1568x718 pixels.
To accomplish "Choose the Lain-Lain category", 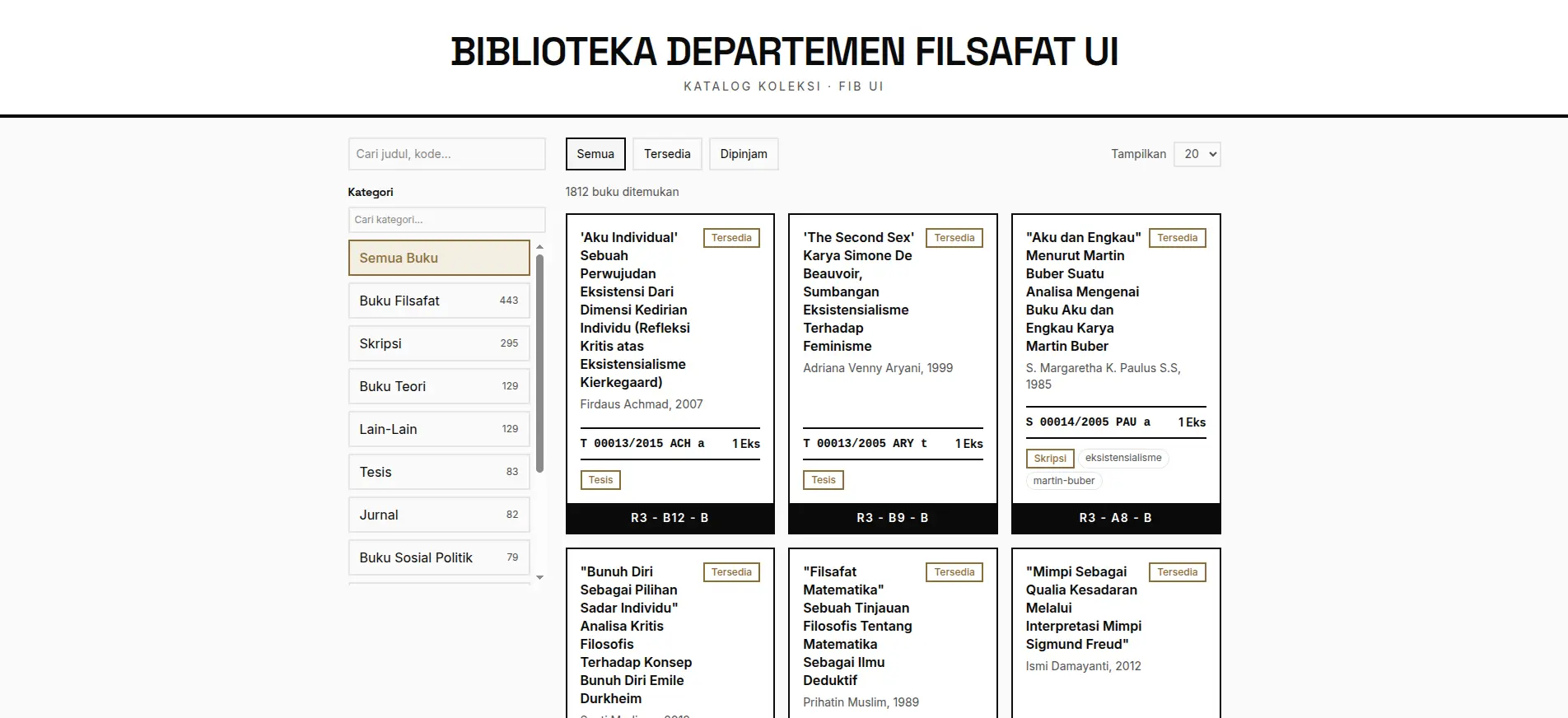I will [x=439, y=429].
